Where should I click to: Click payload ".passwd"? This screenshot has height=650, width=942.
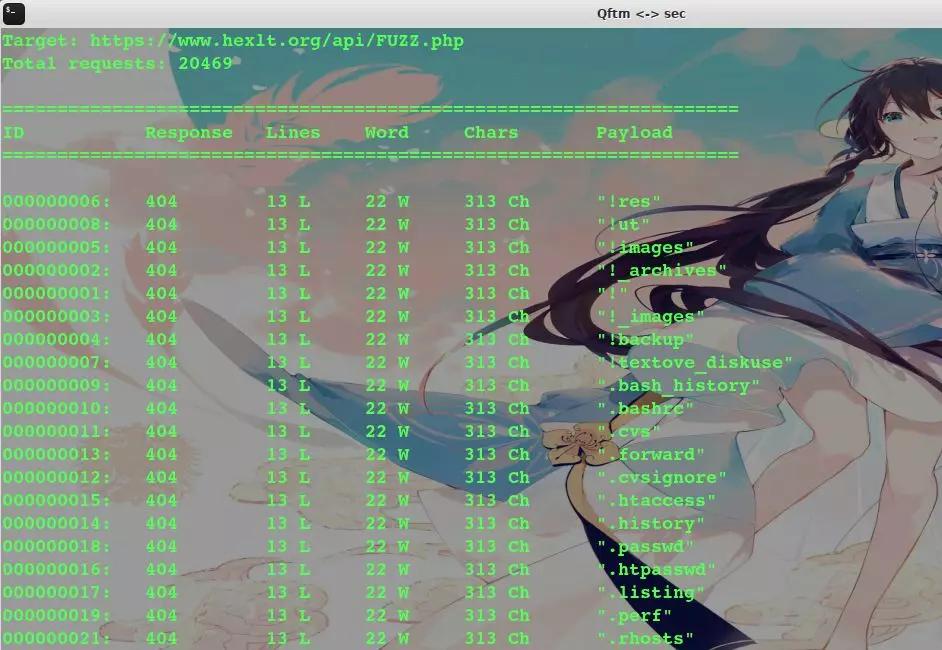click(x=645, y=547)
